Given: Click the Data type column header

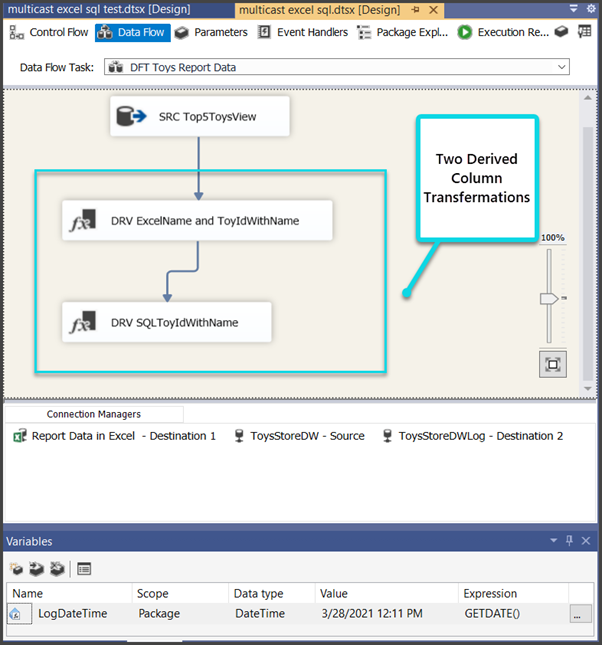Looking at the screenshot, I should point(272,593).
